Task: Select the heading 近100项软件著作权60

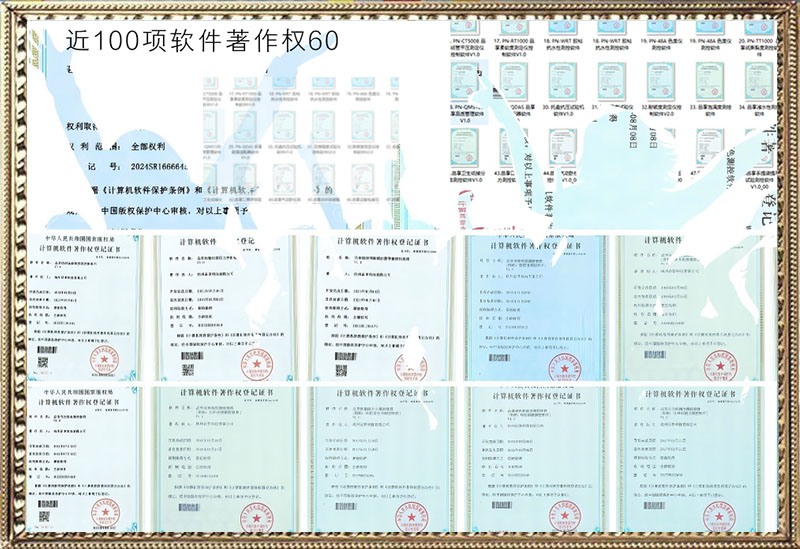Action: (x=202, y=40)
